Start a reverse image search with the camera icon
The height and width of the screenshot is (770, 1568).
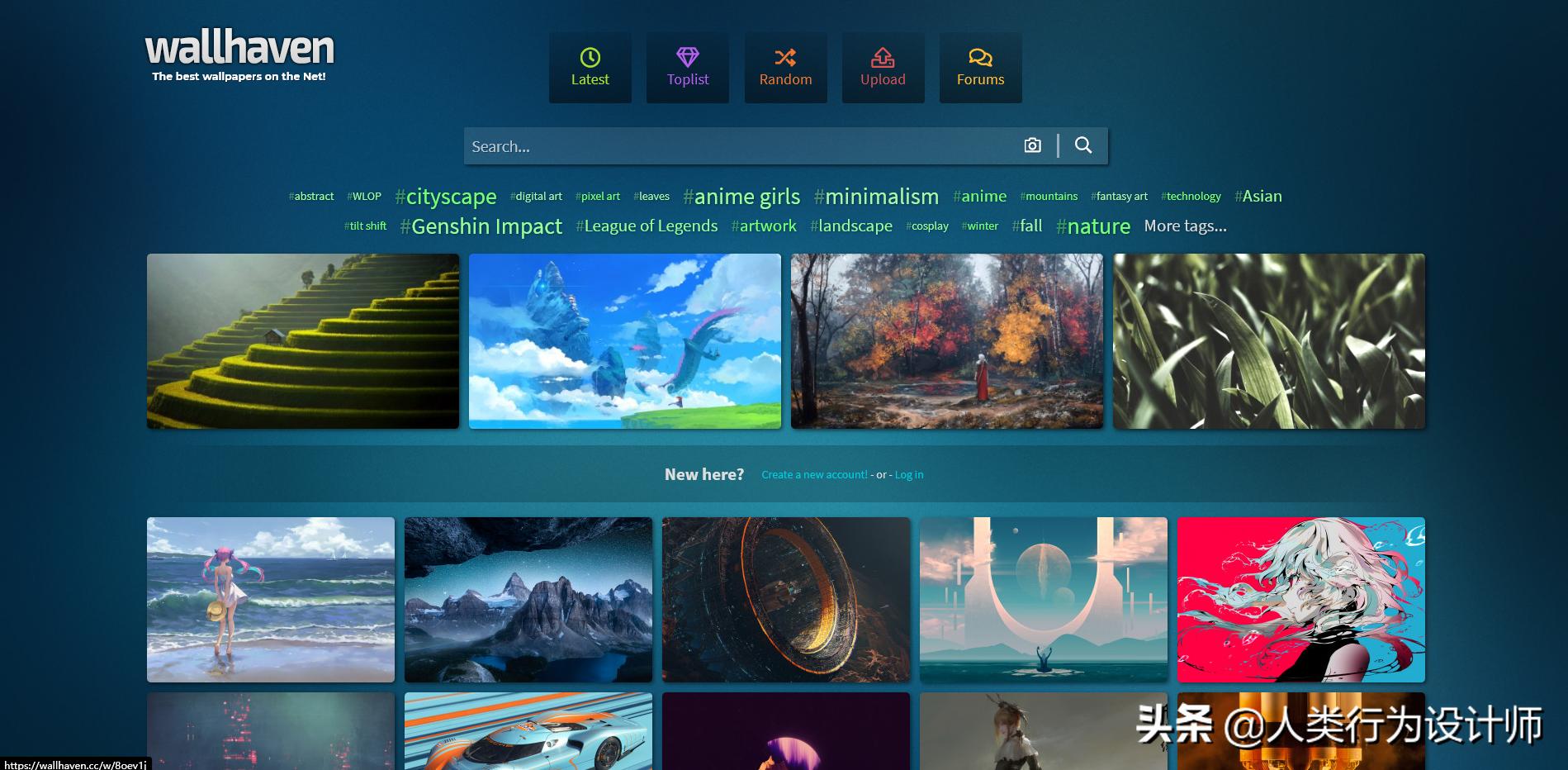[x=1032, y=145]
